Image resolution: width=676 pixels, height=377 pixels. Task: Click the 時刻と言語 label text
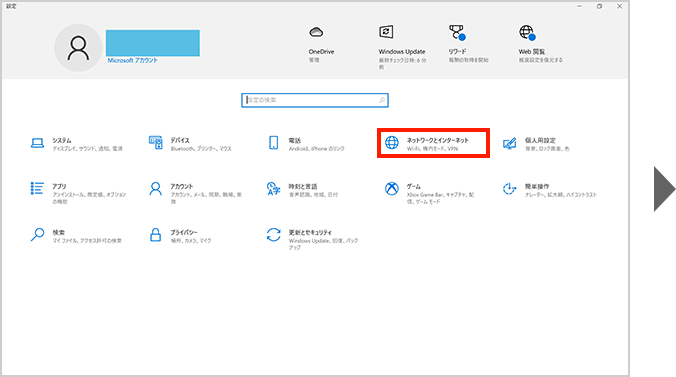[303, 186]
